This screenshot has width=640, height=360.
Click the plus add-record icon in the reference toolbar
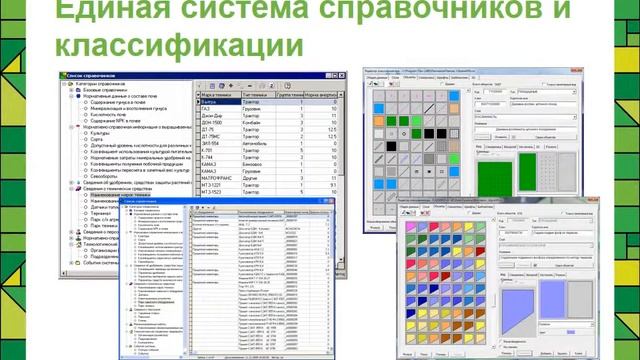[x=231, y=86]
